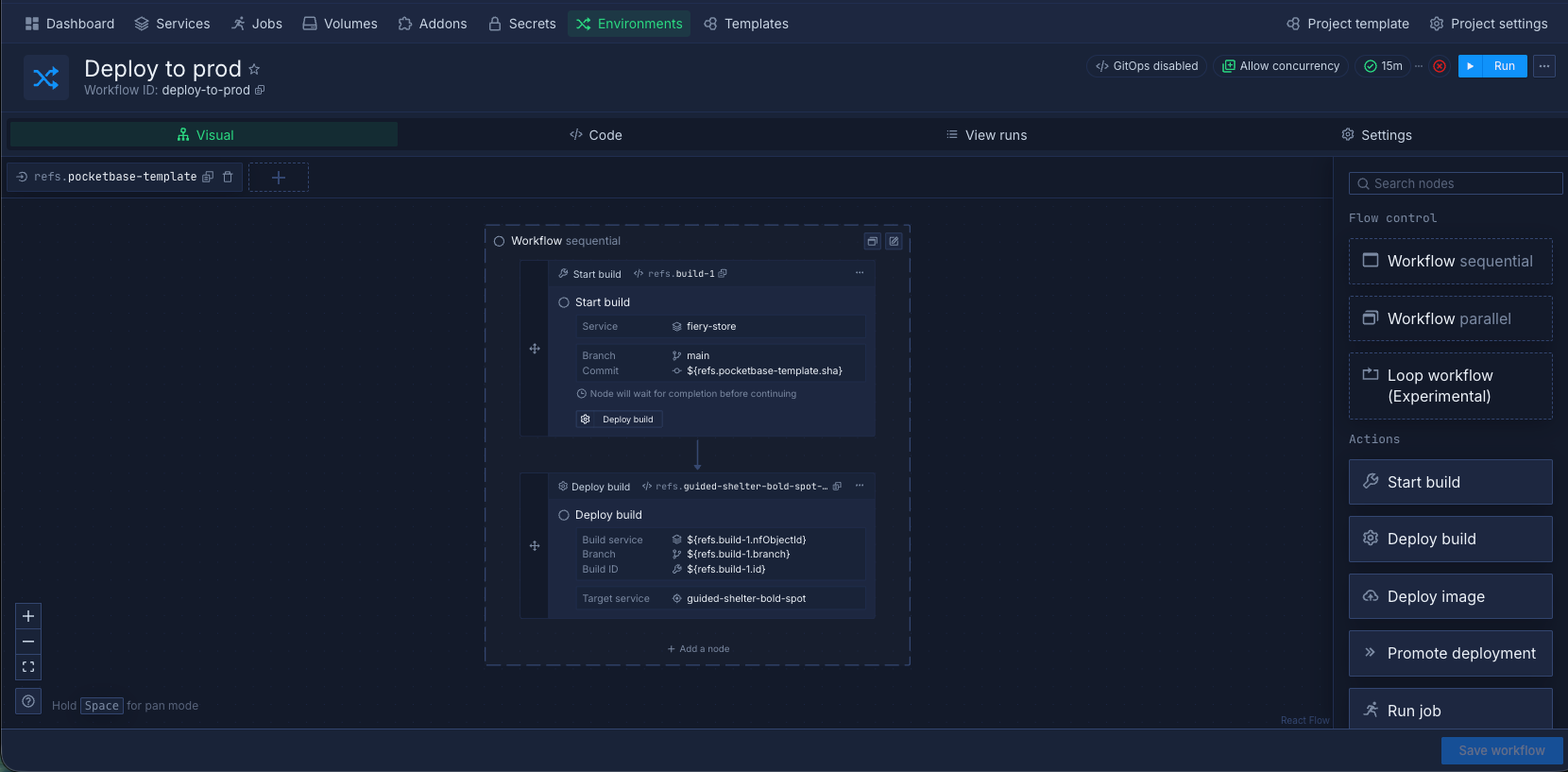Viewport: 1568px width, 772px height.
Task: Zoom in on the workflow canvas
Action: (28, 616)
